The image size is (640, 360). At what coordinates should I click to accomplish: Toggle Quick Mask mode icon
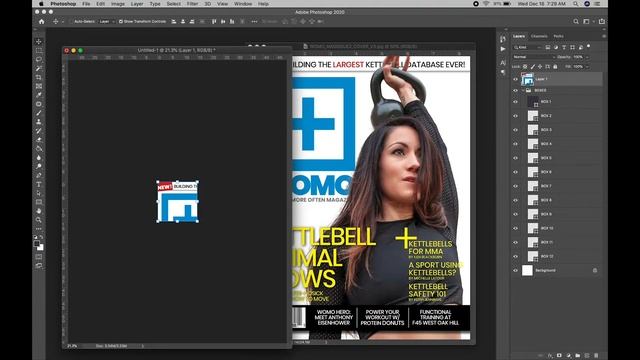pyautogui.click(x=39, y=257)
